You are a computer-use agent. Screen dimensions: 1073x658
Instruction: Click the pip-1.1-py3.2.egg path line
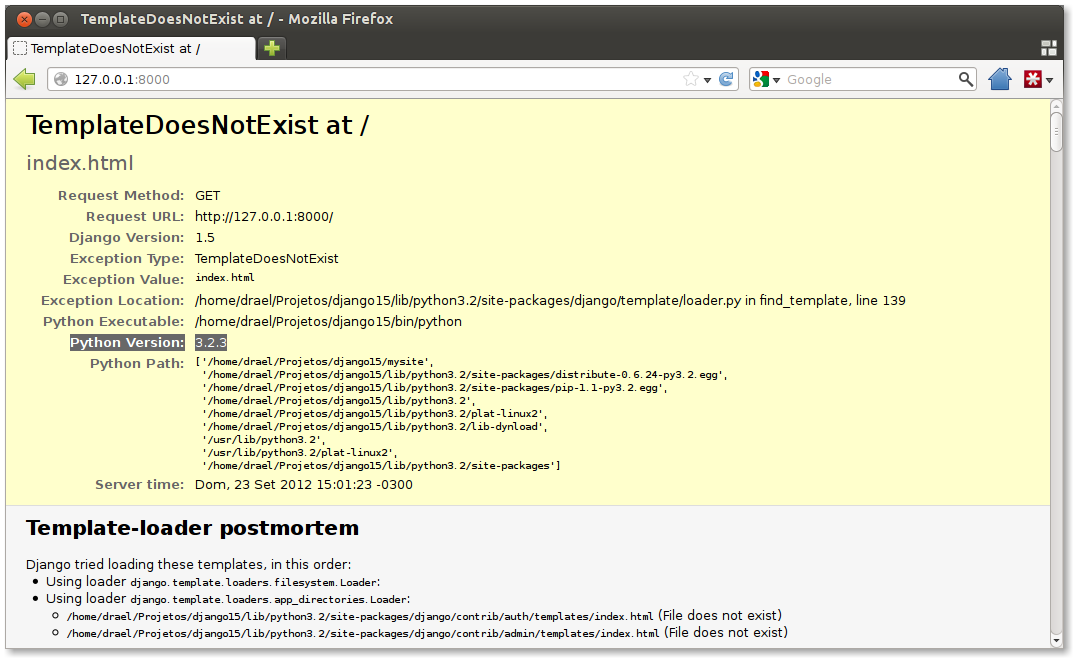(434, 388)
